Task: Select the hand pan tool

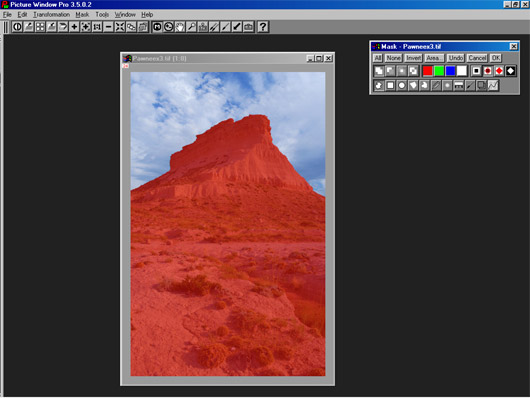Action: tap(180, 27)
